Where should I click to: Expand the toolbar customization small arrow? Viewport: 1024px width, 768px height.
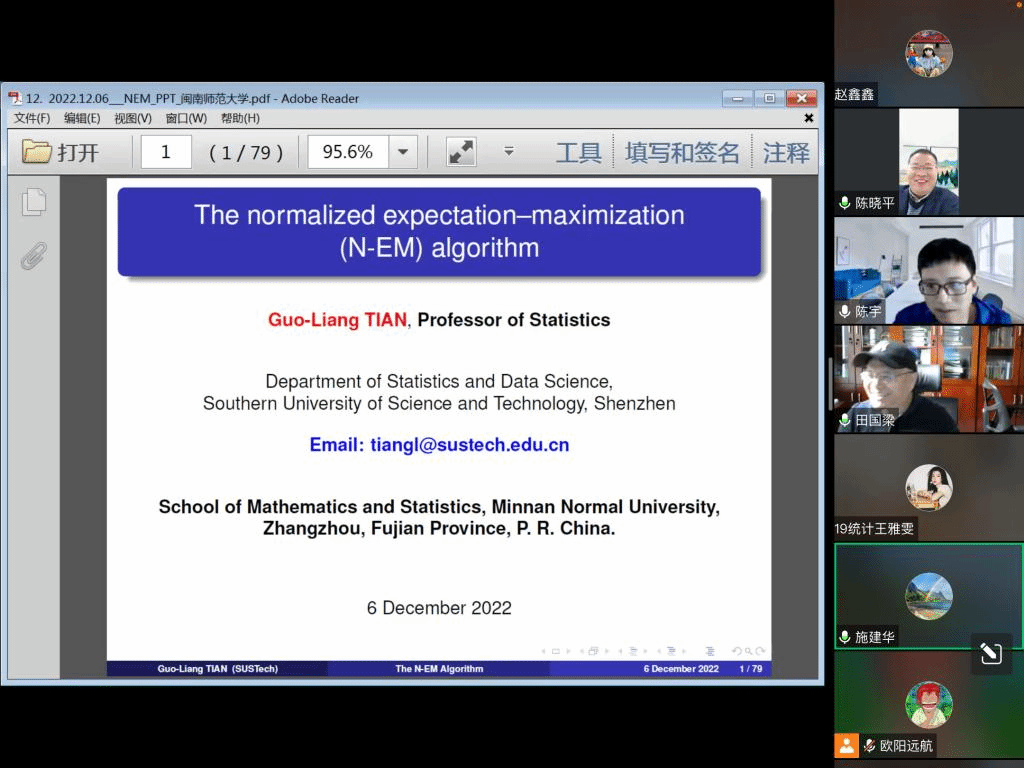(x=508, y=152)
